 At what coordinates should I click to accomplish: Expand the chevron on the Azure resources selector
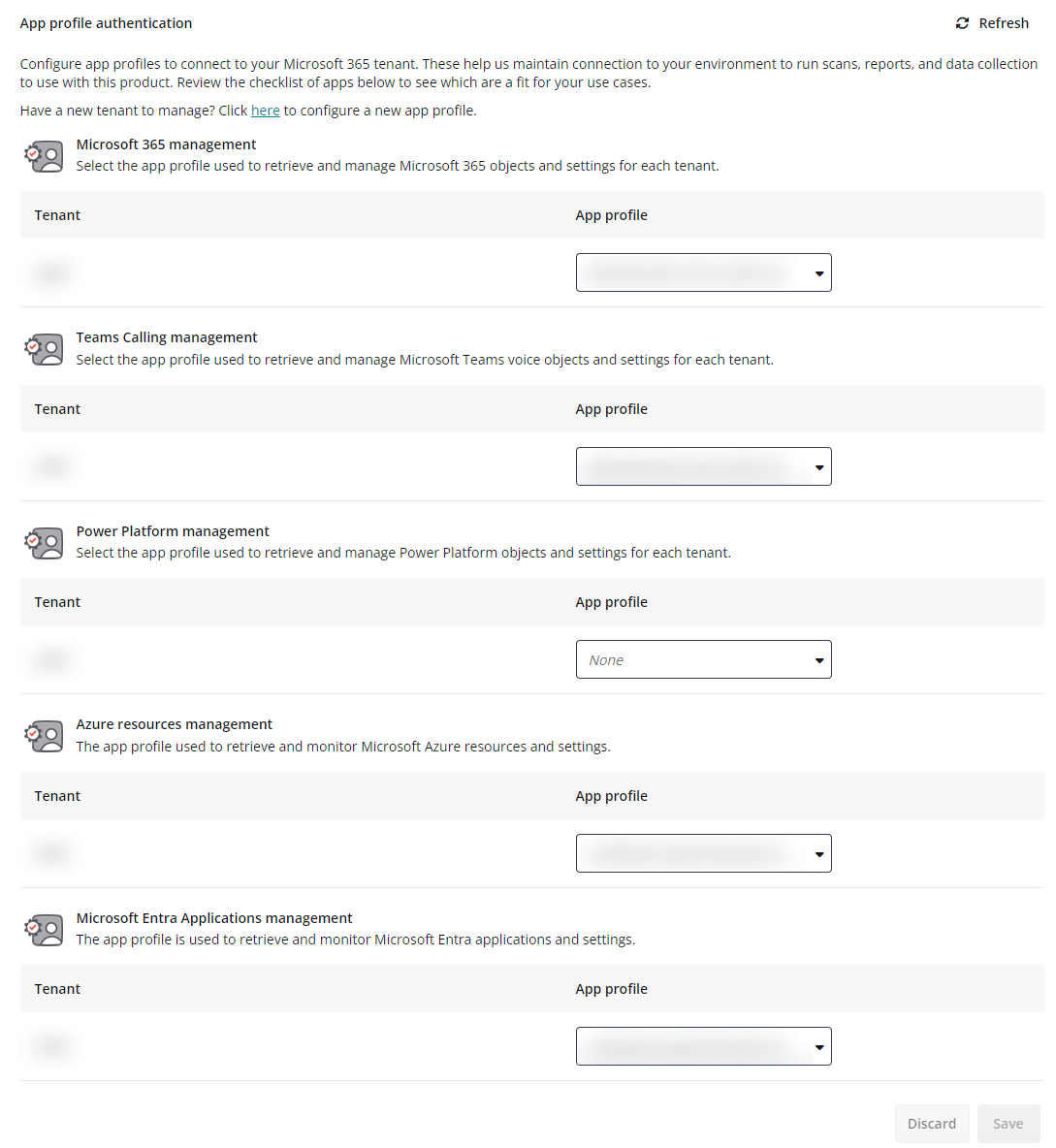(817, 853)
